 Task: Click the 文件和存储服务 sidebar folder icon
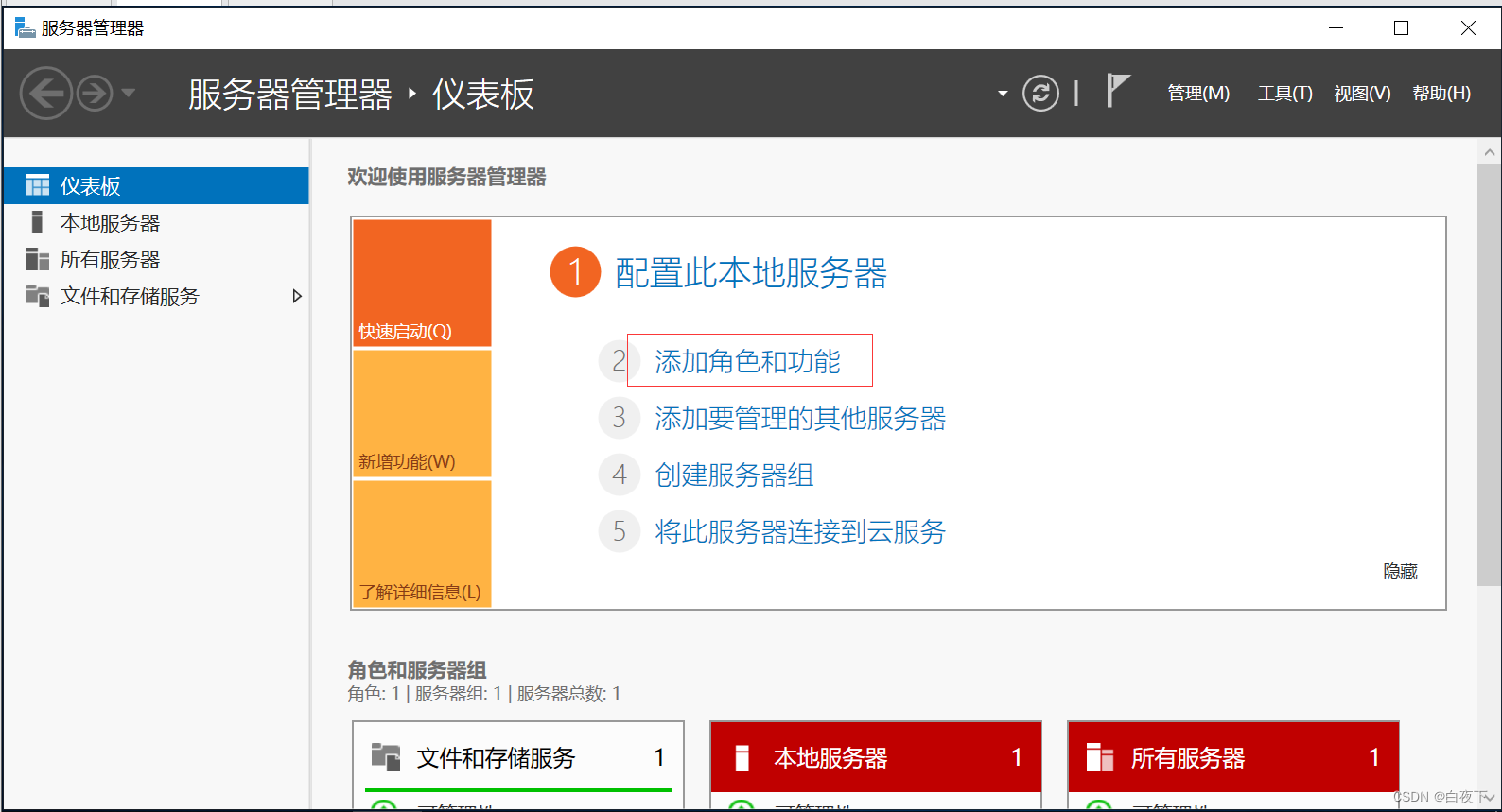coord(38,296)
